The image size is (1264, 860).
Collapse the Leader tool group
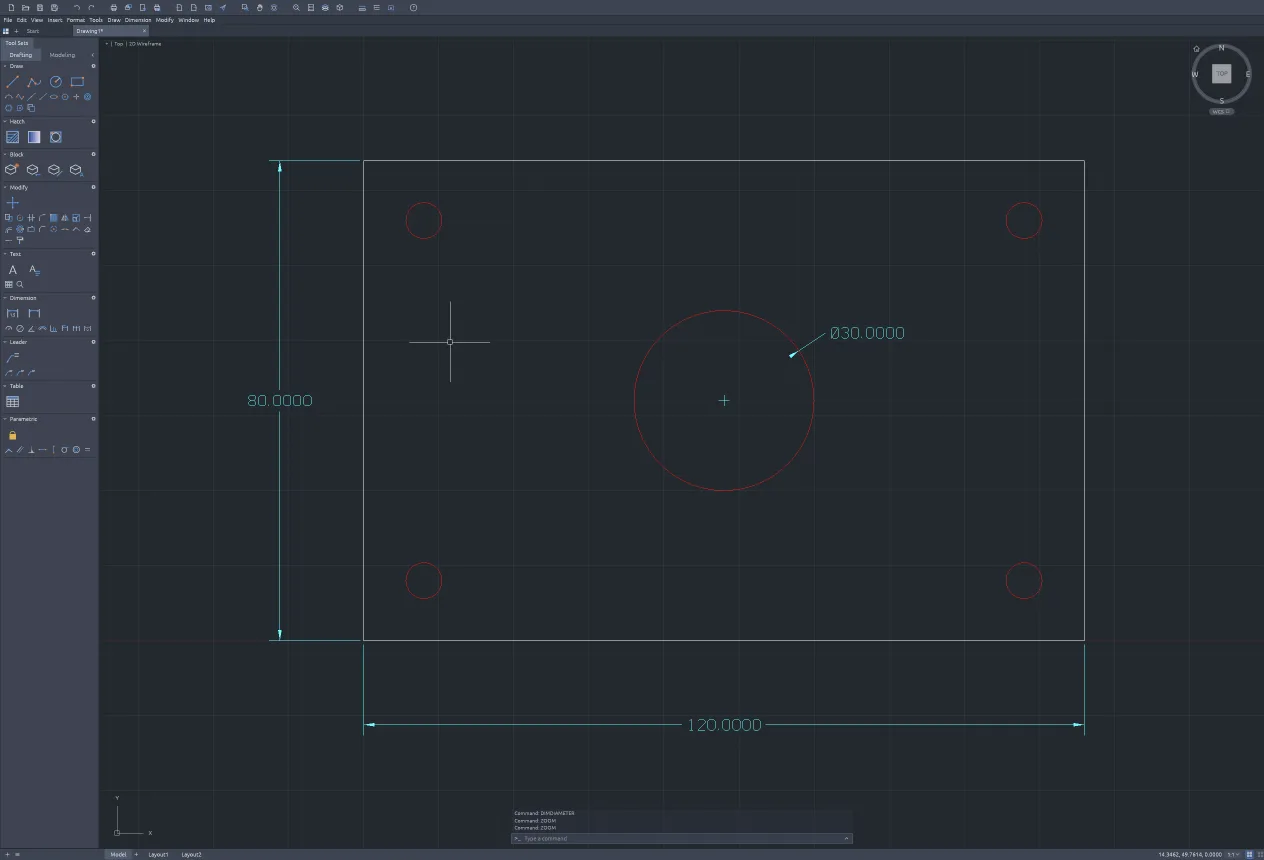5,342
